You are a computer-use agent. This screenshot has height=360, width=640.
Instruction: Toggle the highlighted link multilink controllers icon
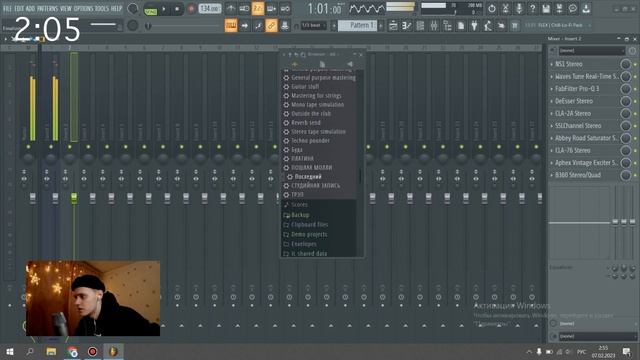tap(271, 26)
